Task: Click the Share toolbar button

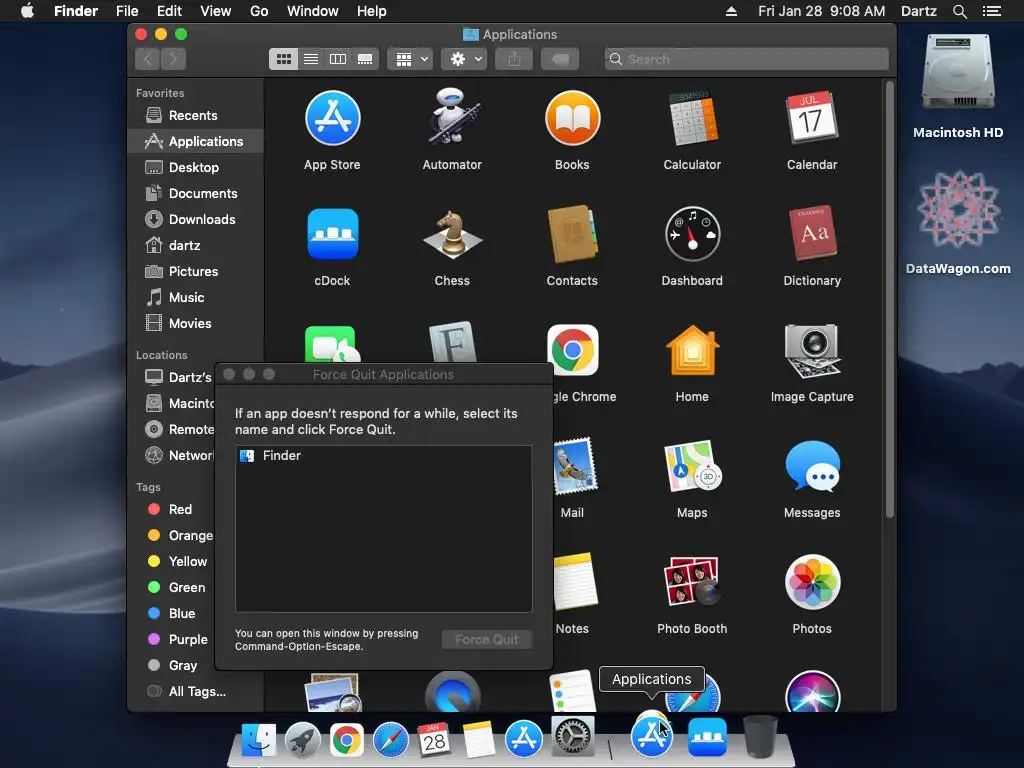Action: tap(515, 59)
